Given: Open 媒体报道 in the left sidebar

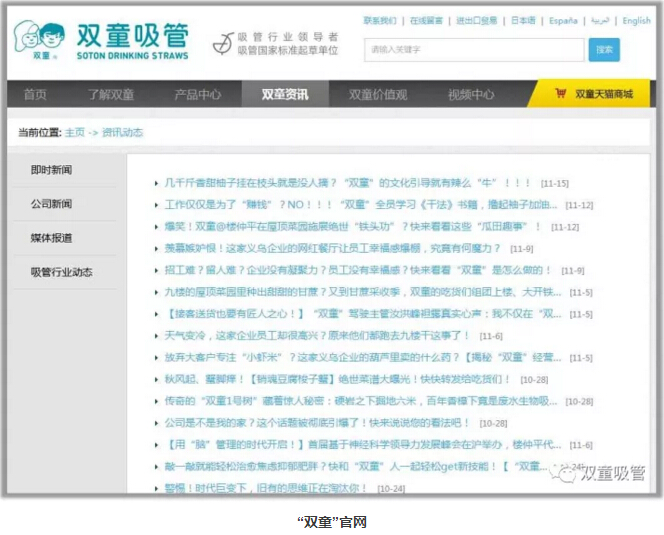Looking at the screenshot, I should point(51,238).
